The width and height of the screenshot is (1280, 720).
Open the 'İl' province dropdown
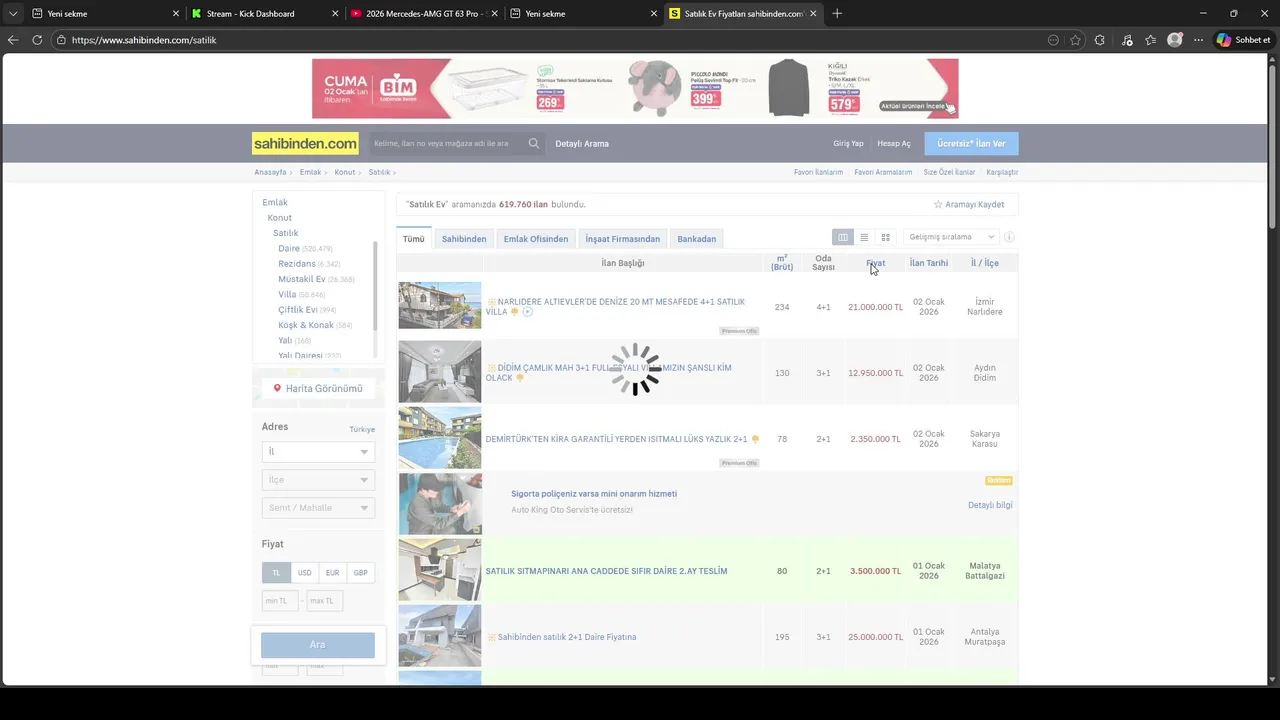pos(318,452)
